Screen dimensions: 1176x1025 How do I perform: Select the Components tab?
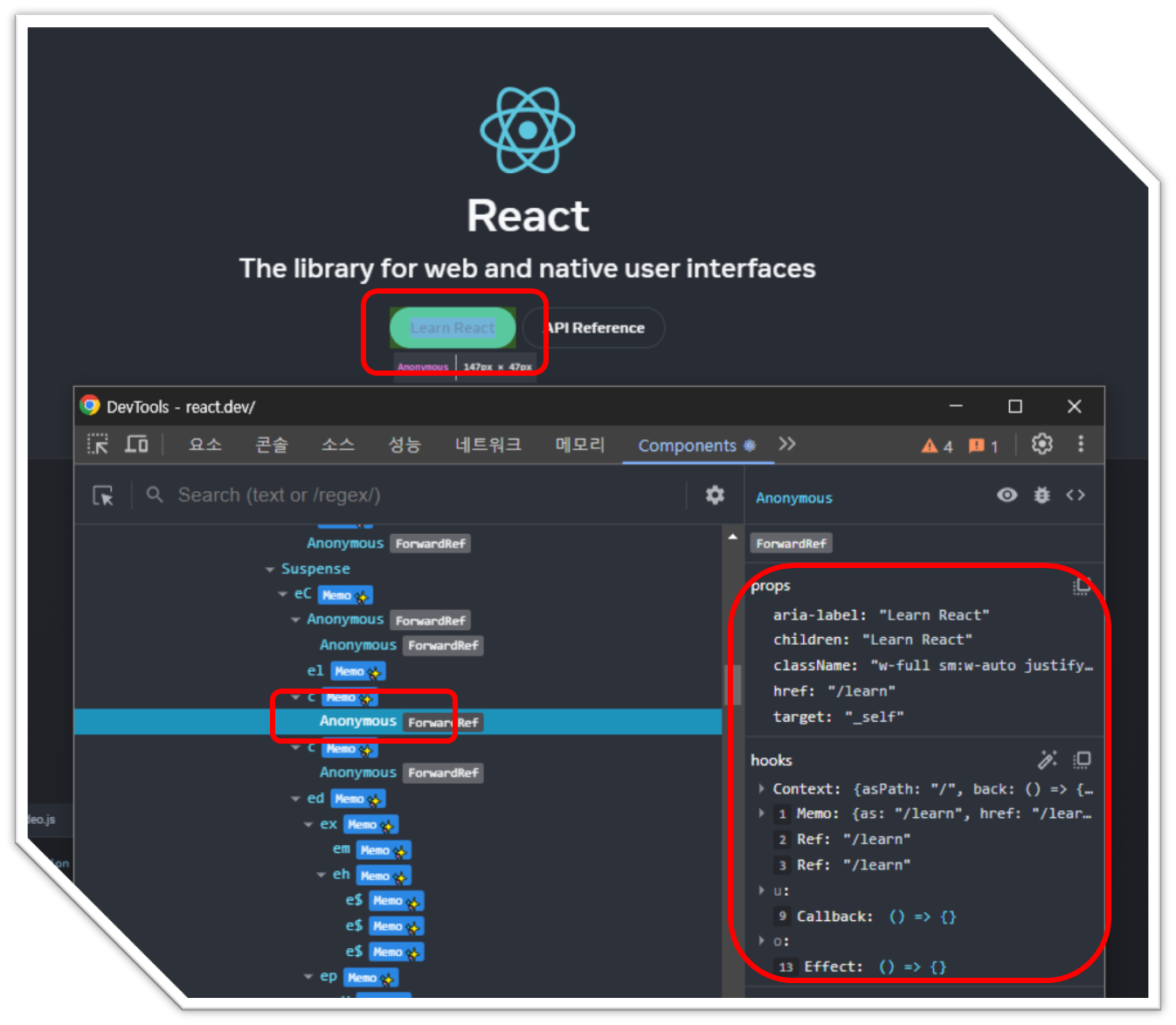[697, 446]
